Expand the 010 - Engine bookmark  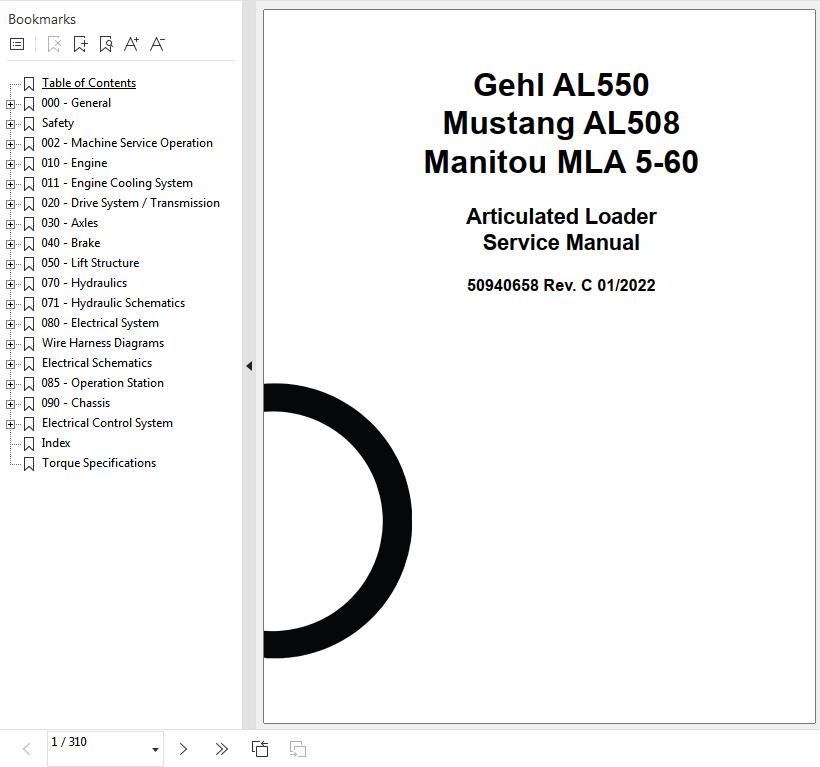tap(10, 164)
